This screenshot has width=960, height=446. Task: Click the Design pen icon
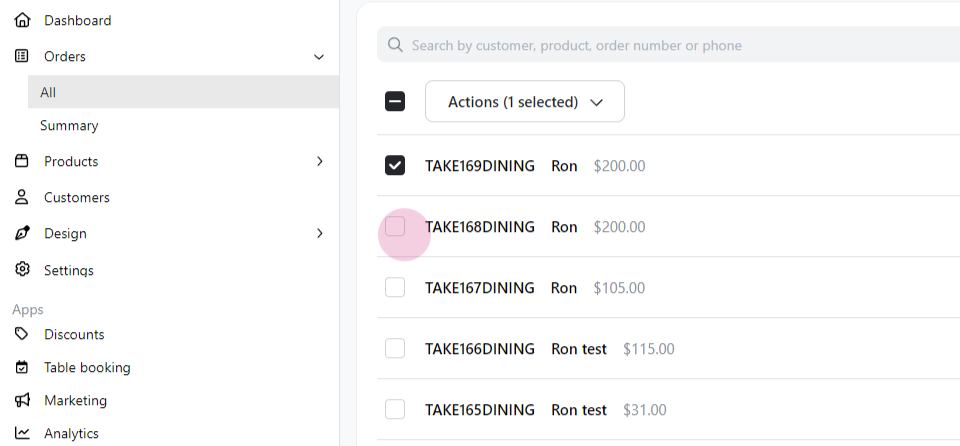click(x=22, y=233)
